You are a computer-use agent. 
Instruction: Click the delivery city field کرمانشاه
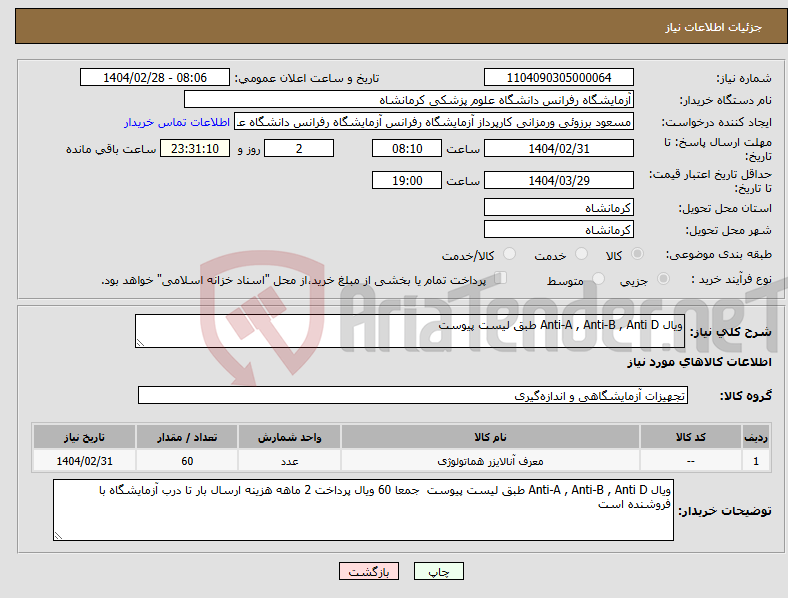click(x=558, y=229)
